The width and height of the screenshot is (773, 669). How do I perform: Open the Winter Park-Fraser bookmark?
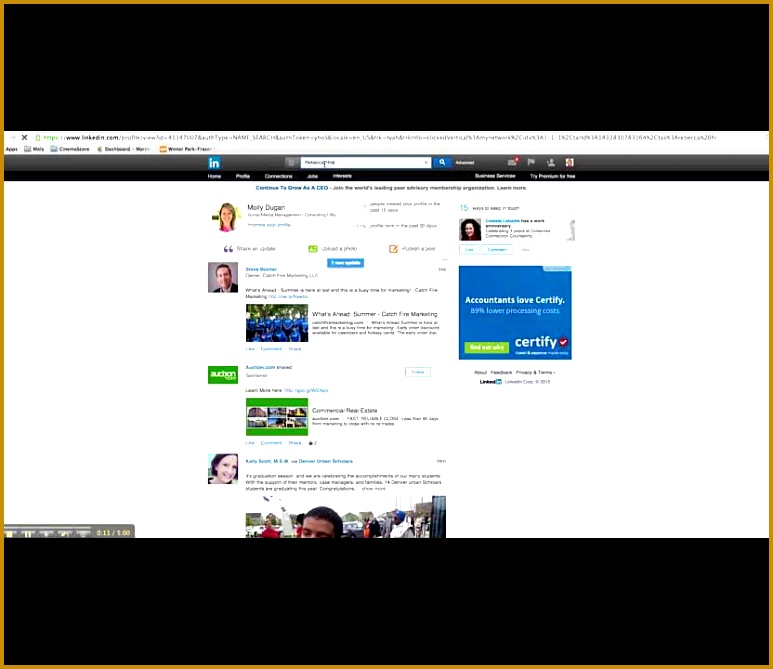(x=186, y=149)
